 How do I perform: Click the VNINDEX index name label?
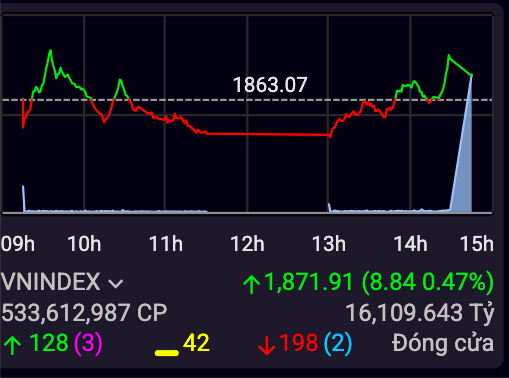pyautogui.click(x=51, y=282)
